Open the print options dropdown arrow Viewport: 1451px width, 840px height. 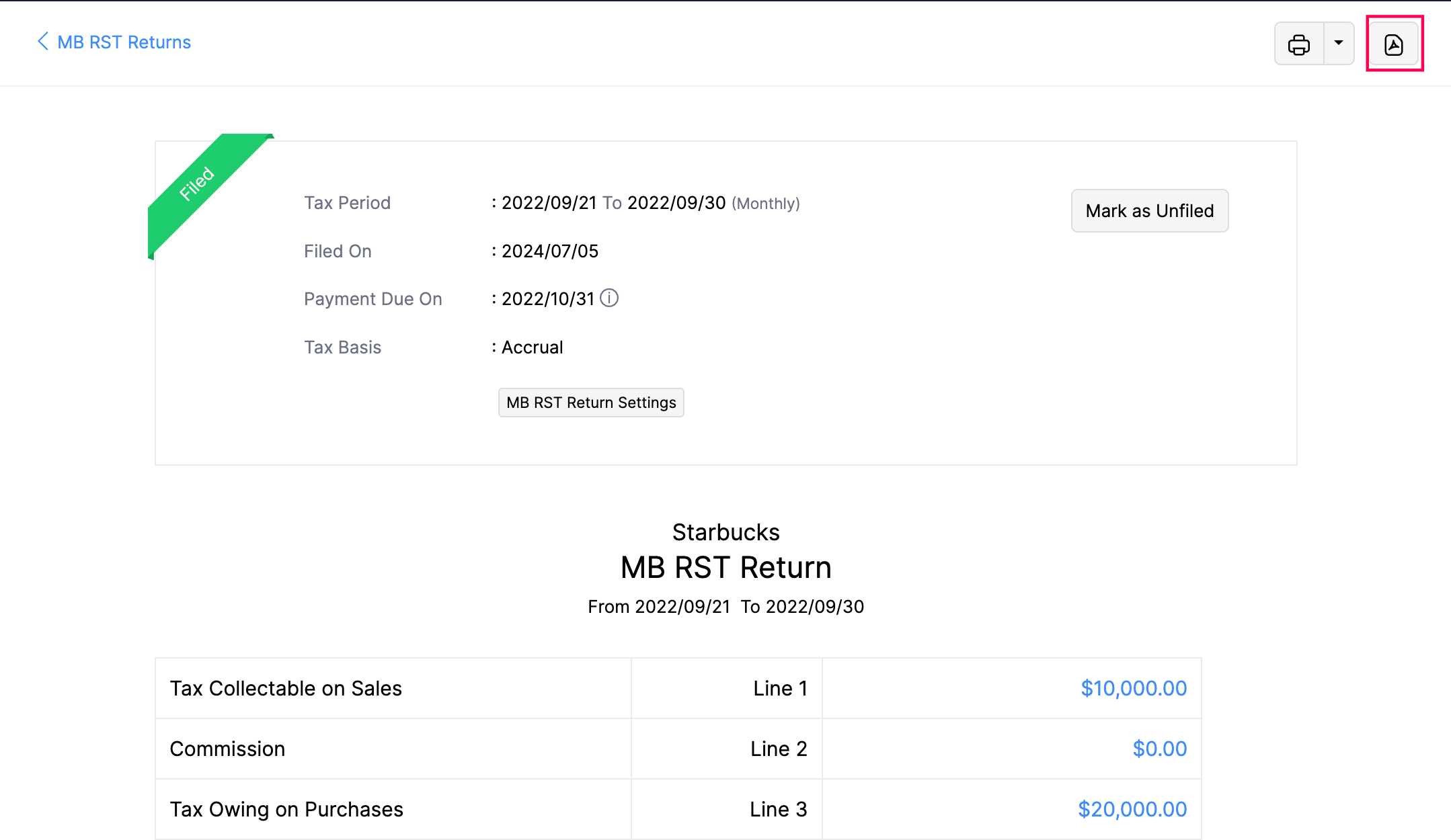[1340, 43]
